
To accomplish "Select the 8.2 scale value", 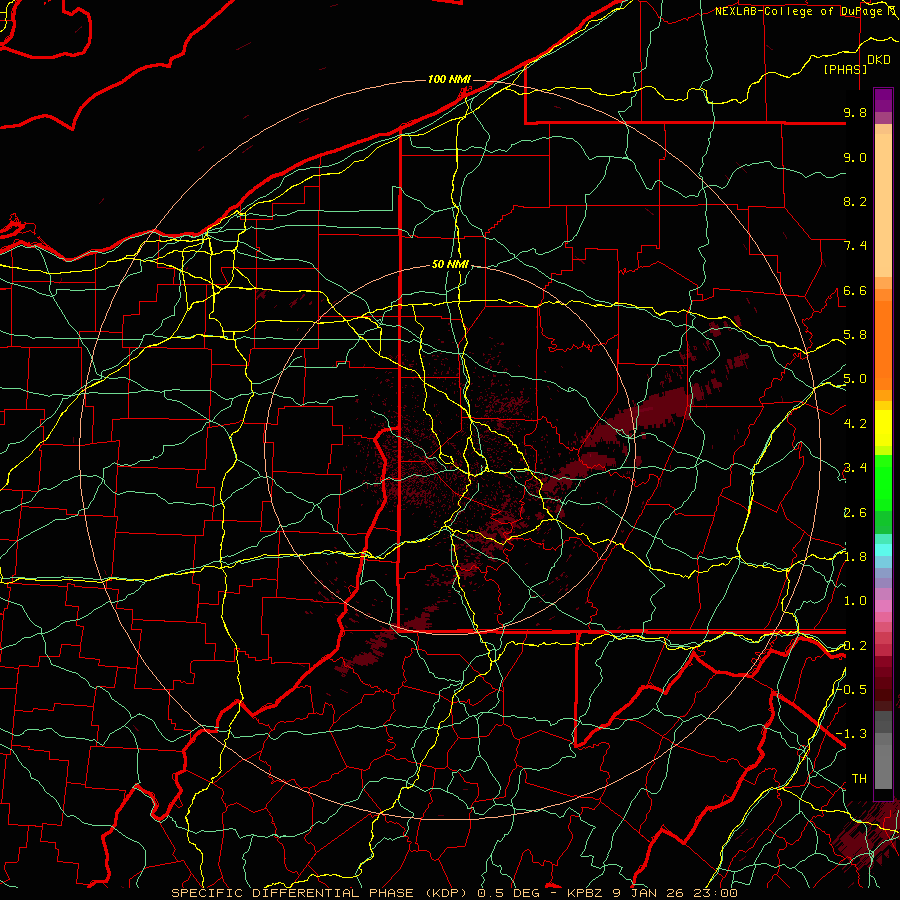I will click(x=855, y=201).
